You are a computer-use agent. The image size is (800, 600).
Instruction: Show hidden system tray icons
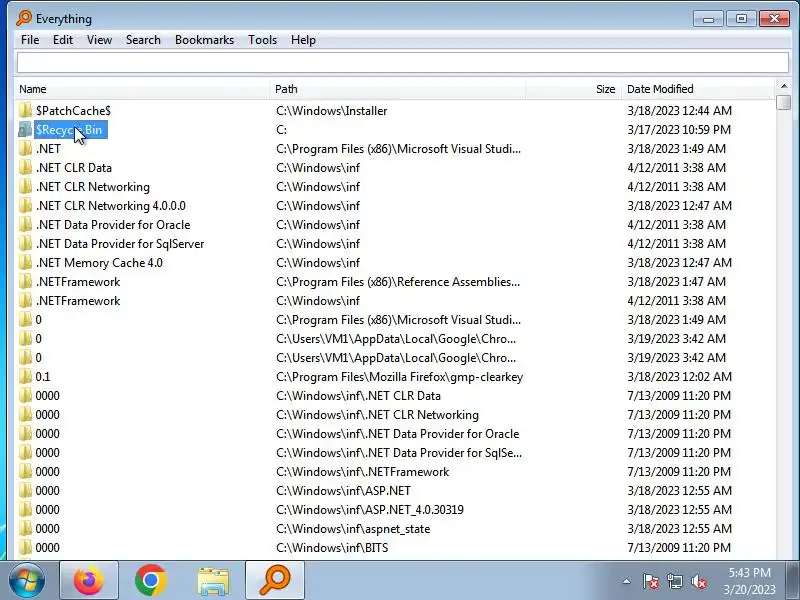(x=627, y=581)
